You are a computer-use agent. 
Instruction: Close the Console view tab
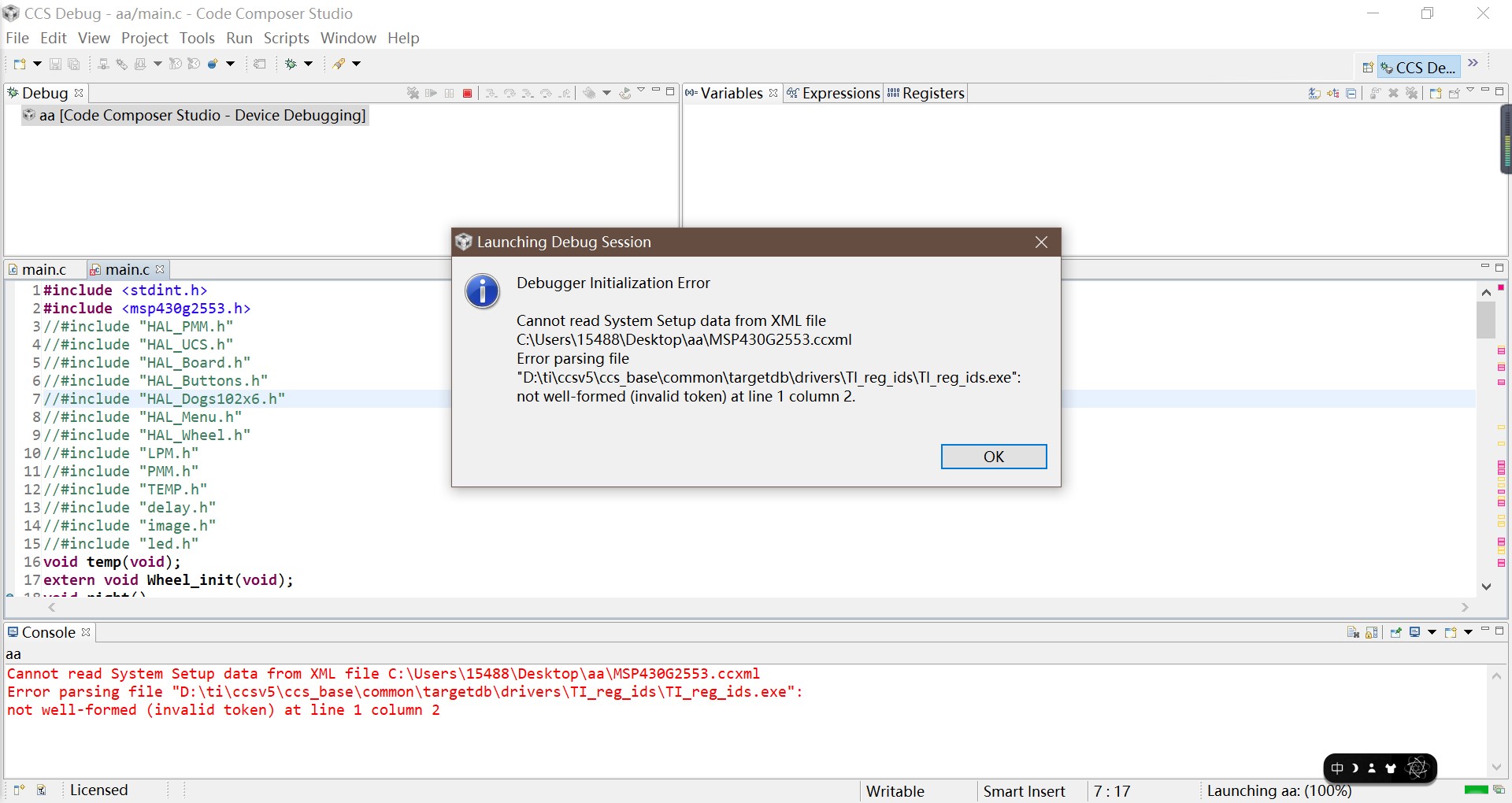(86, 632)
